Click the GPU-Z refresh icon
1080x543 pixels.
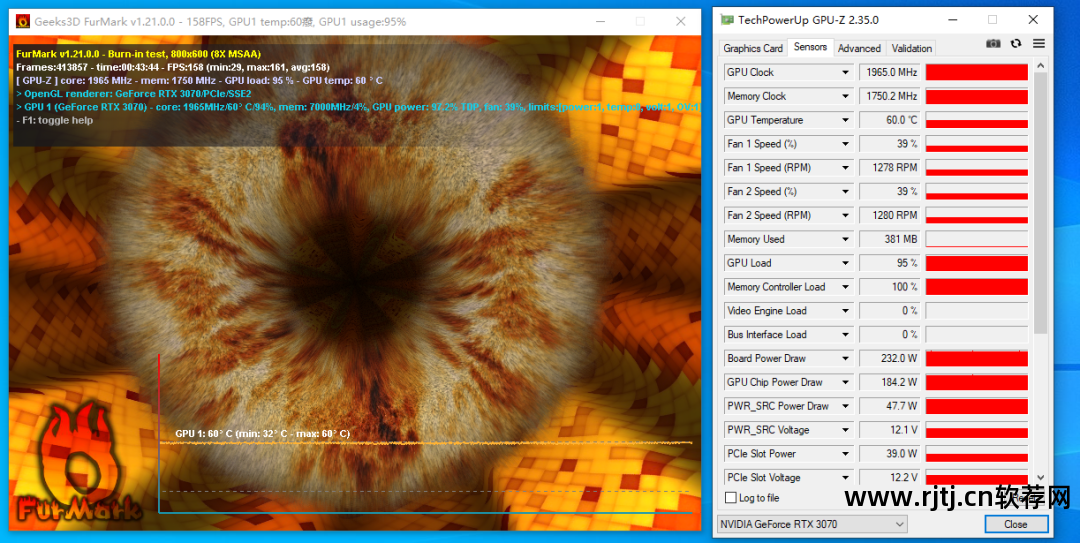1016,43
